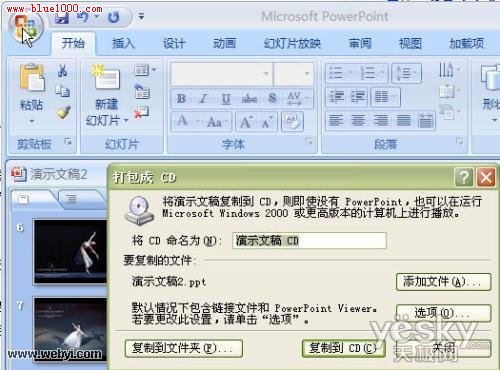This screenshot has height=370, width=500.
Task: Toggle bold formatting
Action: click(x=181, y=99)
